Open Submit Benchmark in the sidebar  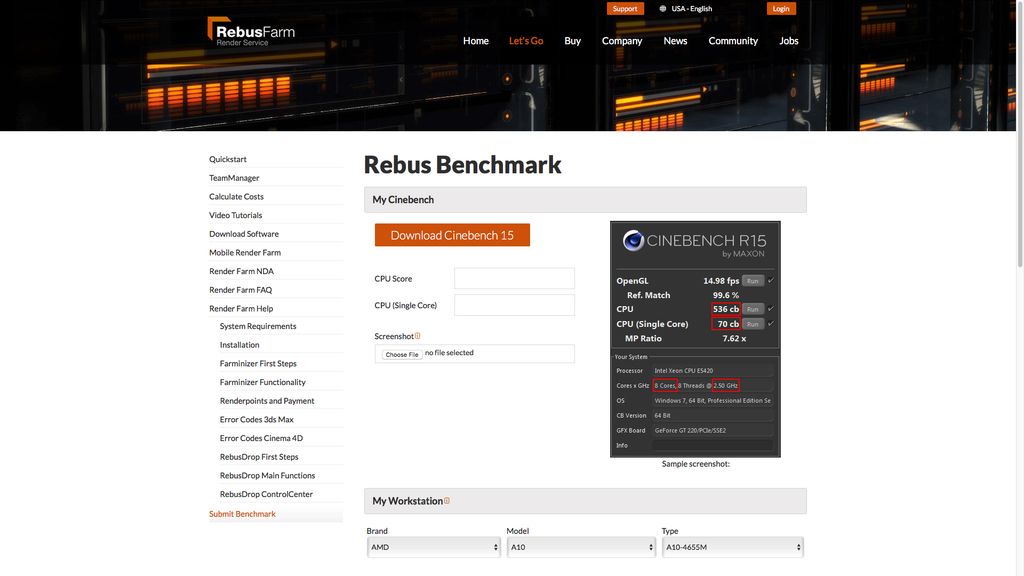click(242, 512)
